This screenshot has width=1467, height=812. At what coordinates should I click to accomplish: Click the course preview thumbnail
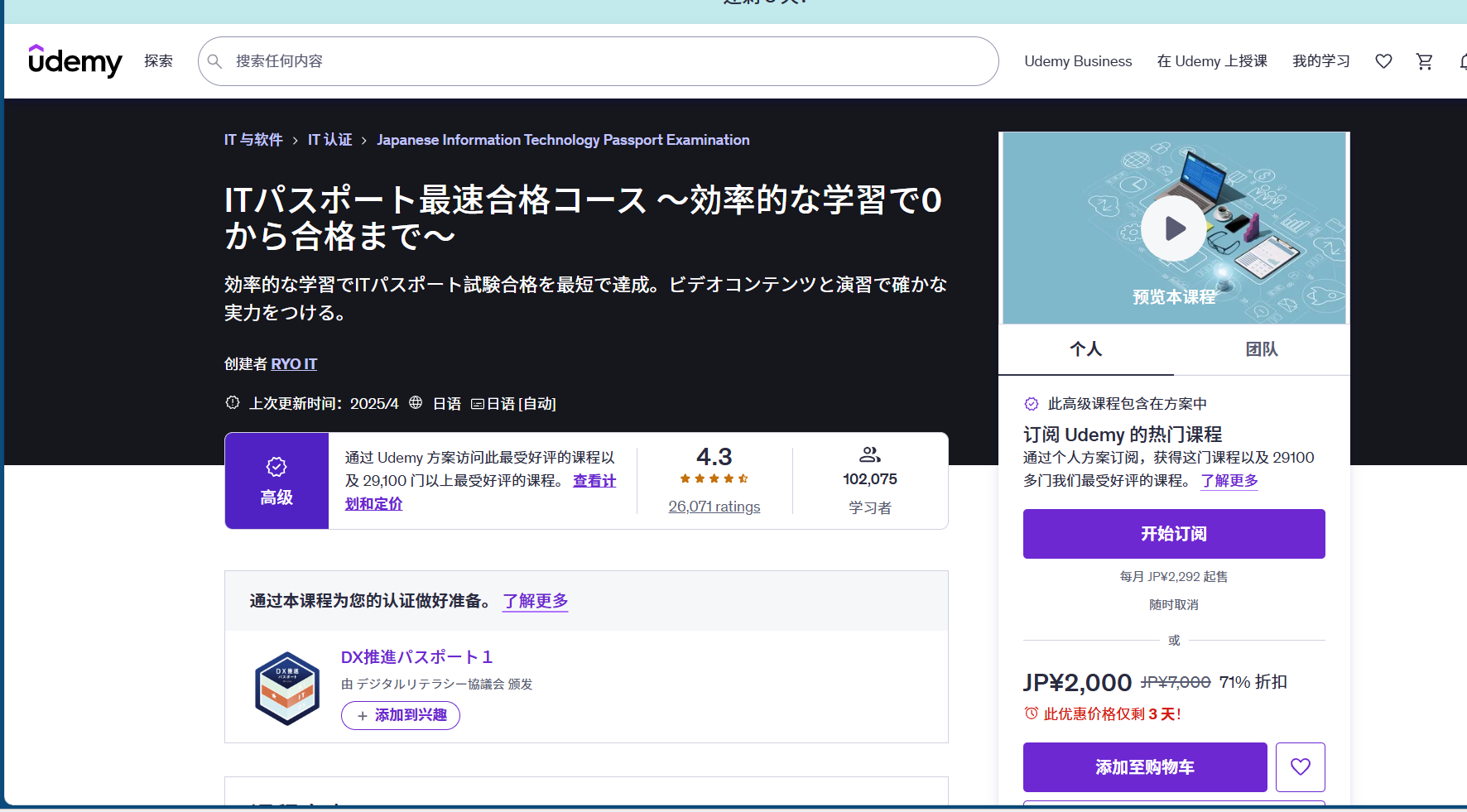pos(1174,228)
